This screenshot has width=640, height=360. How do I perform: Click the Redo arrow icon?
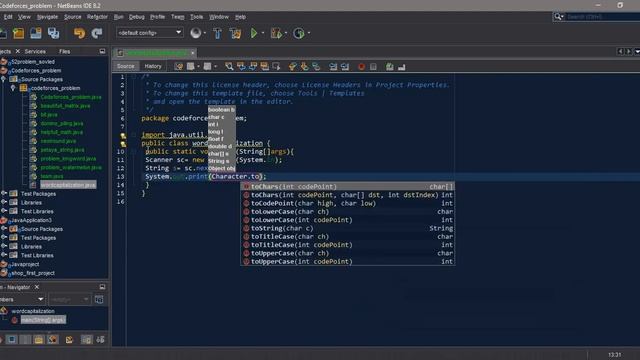tap(97, 33)
